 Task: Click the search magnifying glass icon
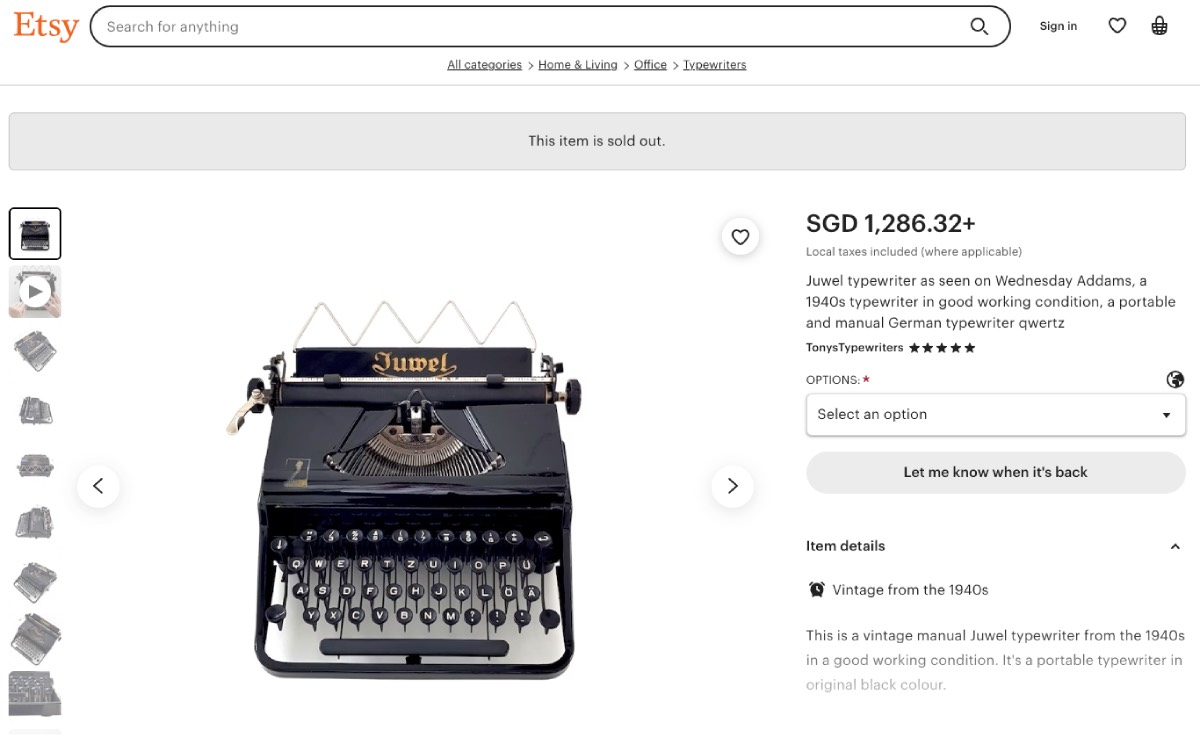[x=979, y=27]
